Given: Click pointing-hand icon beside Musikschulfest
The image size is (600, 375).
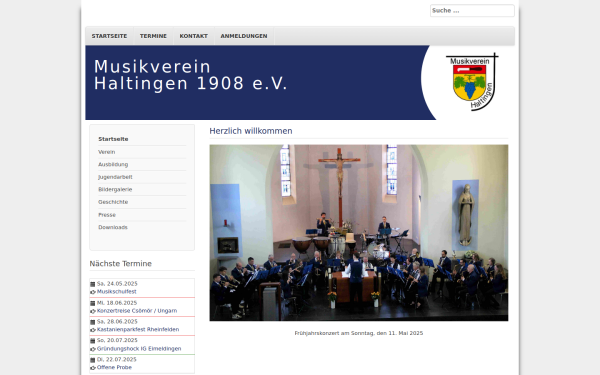Looking at the screenshot, I should pos(92,292).
